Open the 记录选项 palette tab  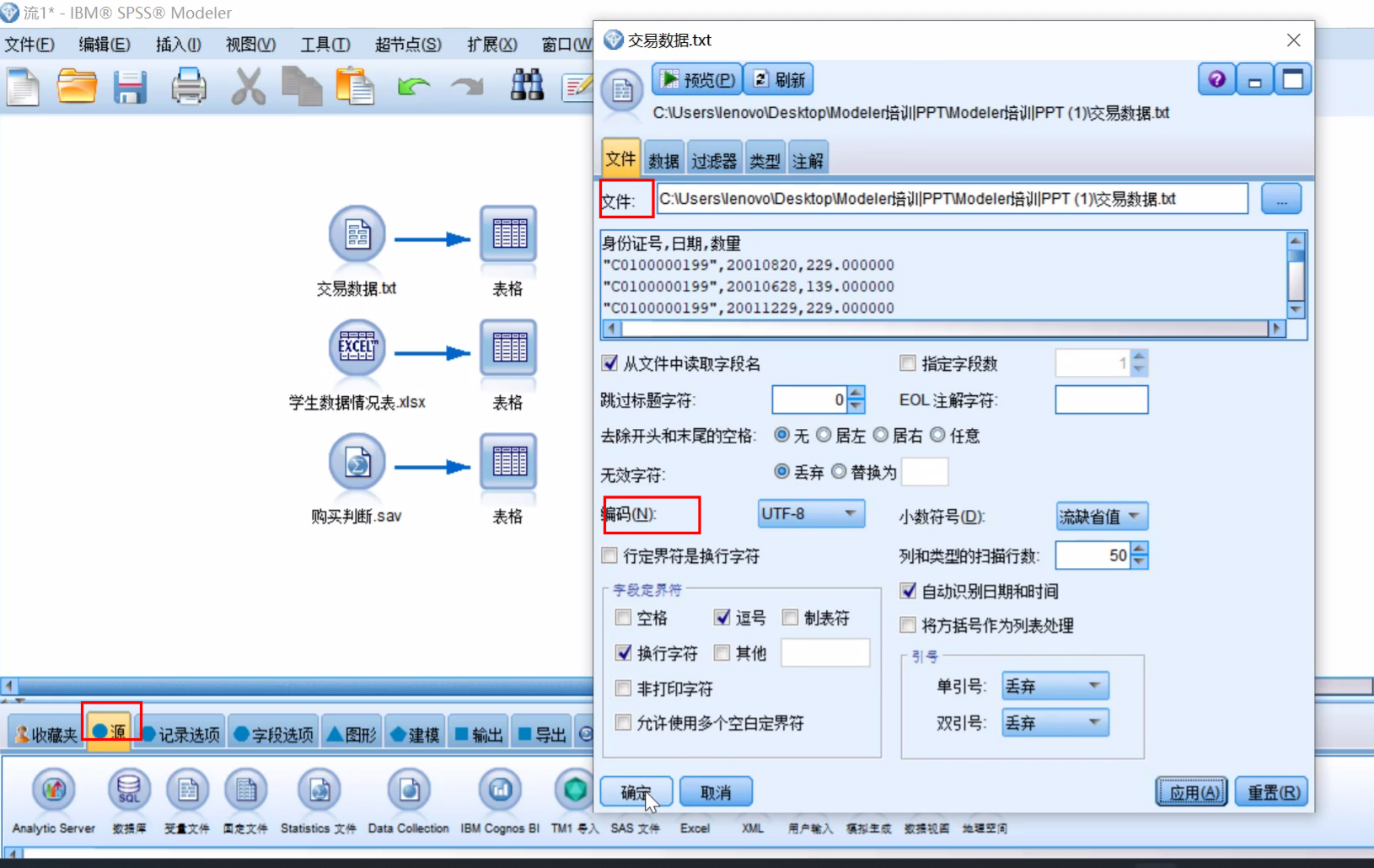click(x=180, y=735)
